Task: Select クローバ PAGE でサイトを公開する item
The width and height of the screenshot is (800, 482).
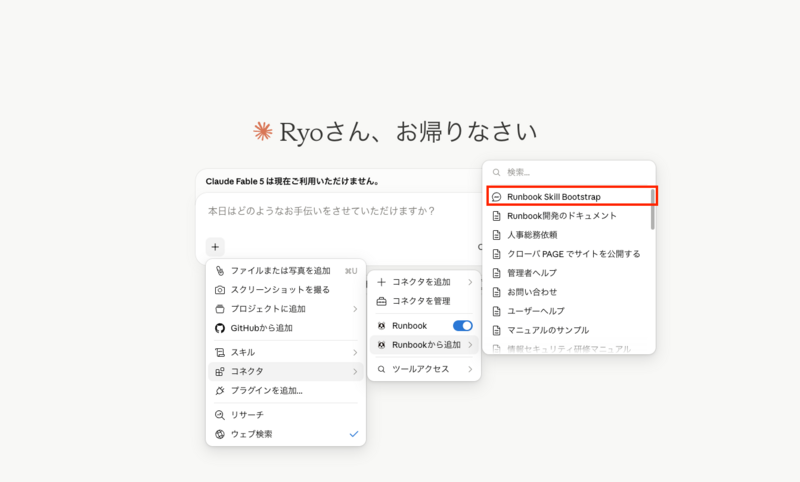Action: point(568,254)
